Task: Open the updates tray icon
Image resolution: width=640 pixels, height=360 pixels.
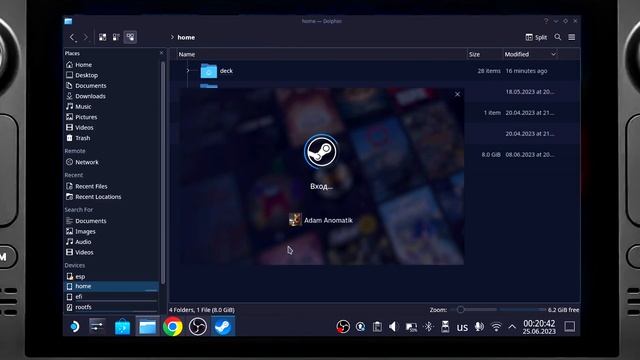Action: coord(360,327)
